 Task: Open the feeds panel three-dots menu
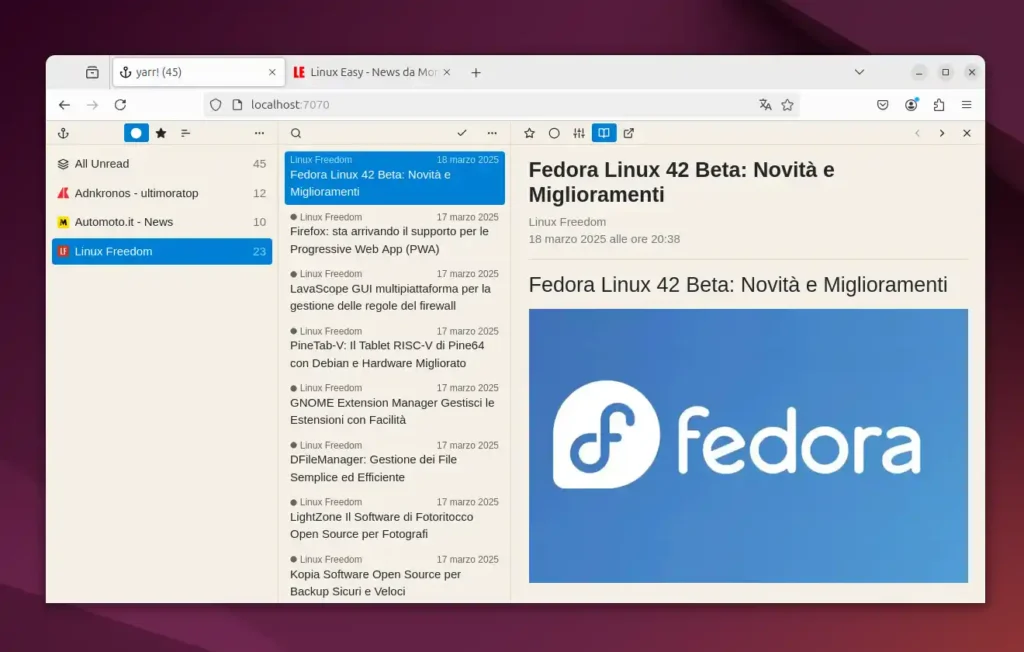pyautogui.click(x=259, y=133)
